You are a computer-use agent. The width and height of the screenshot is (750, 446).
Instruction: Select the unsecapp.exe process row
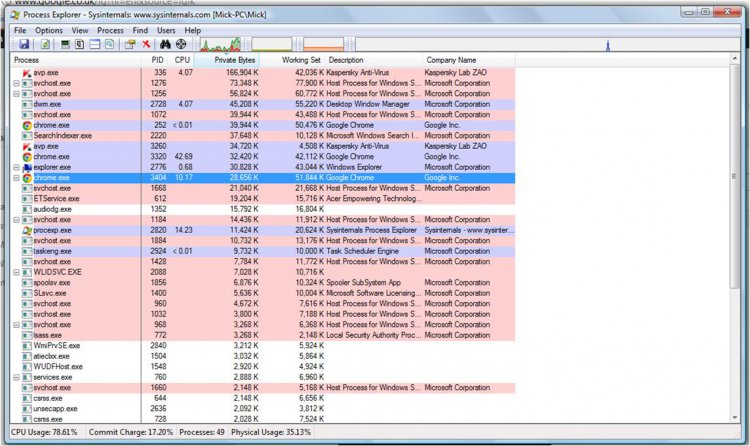point(263,409)
